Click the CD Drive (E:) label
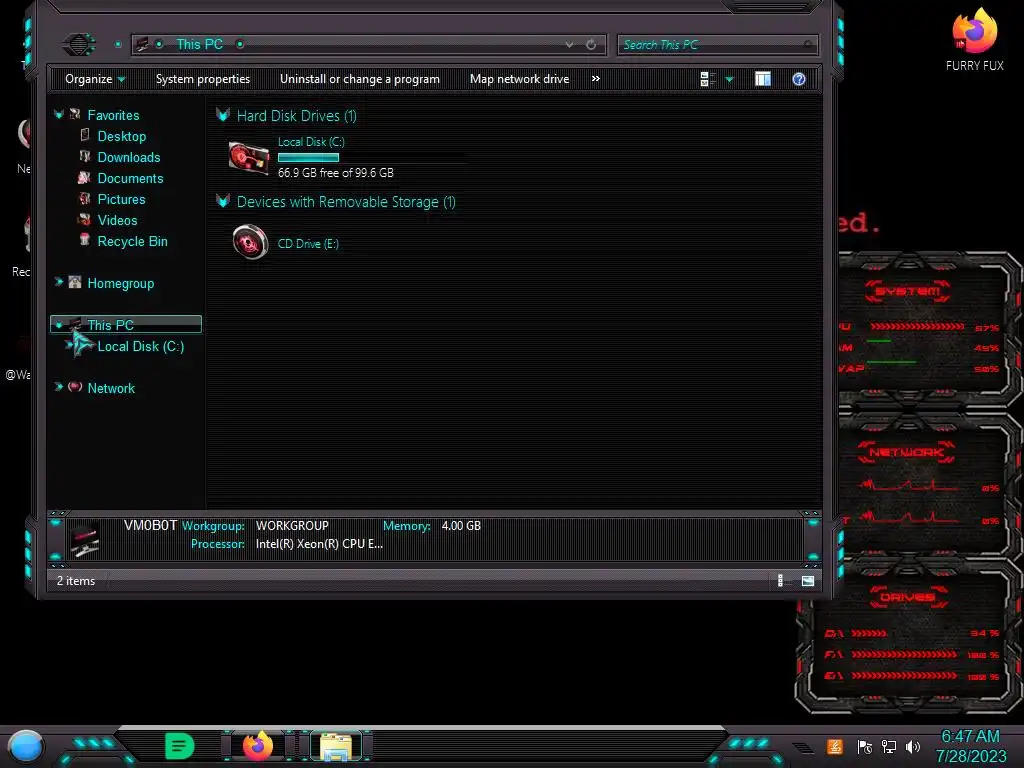Image resolution: width=1024 pixels, height=768 pixels. [308, 244]
